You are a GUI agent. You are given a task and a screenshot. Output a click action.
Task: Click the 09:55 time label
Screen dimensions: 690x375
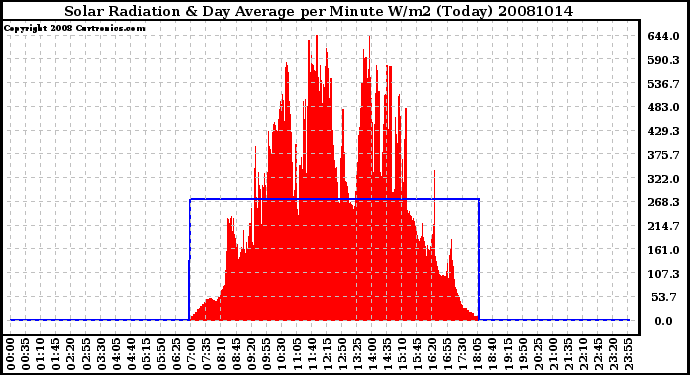(x=266, y=354)
